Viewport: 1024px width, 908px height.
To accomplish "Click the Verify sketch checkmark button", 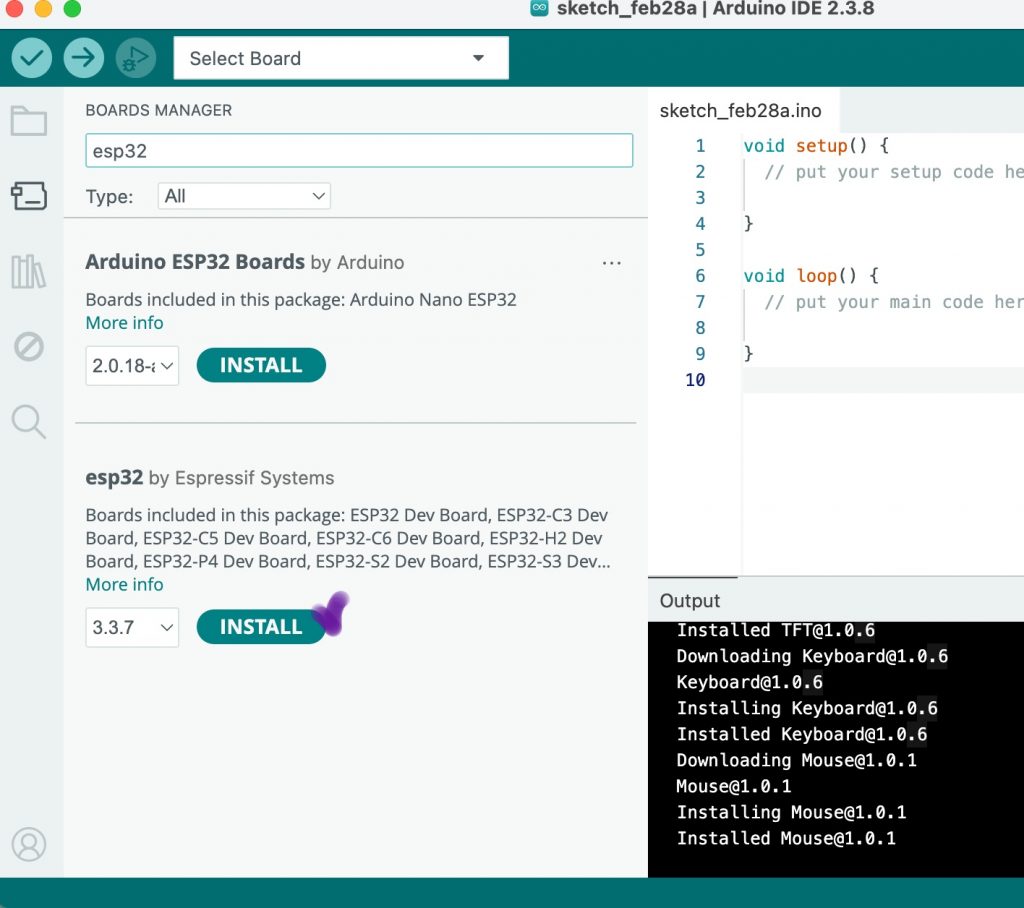I will coord(32,58).
